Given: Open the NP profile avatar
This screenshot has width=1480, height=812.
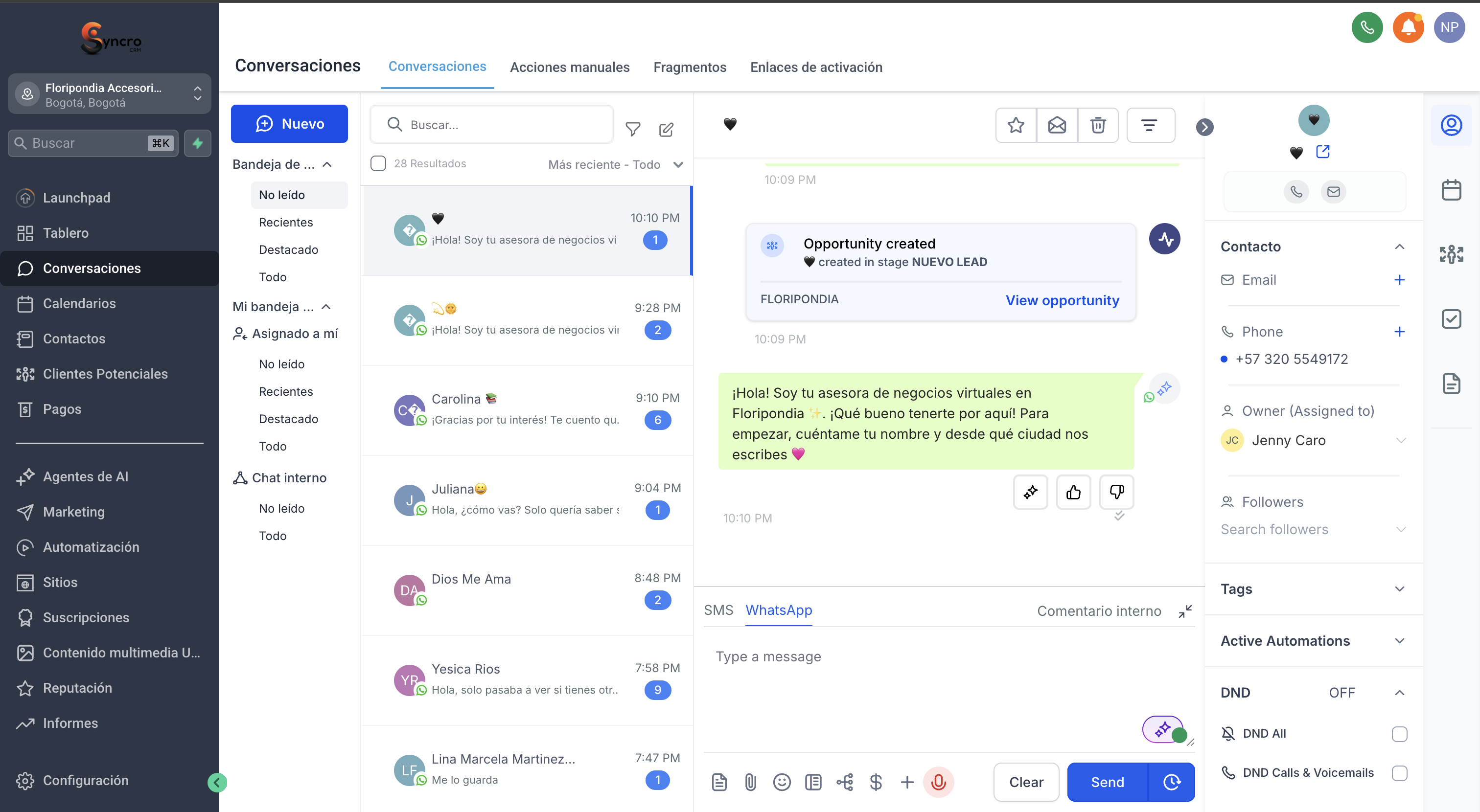Looking at the screenshot, I should tap(1449, 27).
